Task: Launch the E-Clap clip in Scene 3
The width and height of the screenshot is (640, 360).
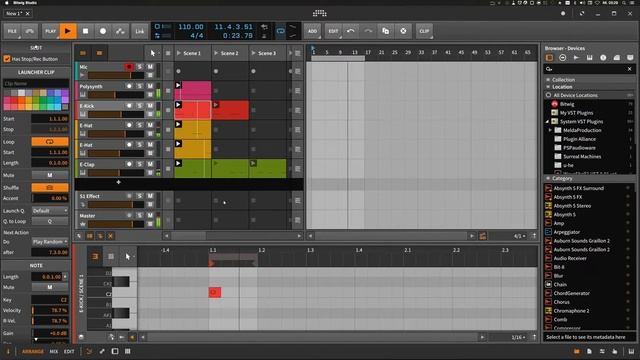Action: pyautogui.click(x=253, y=163)
